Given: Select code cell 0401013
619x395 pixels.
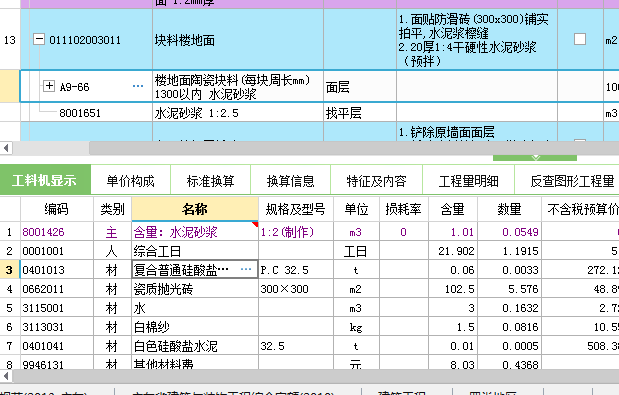Looking at the screenshot, I should (x=57, y=270).
